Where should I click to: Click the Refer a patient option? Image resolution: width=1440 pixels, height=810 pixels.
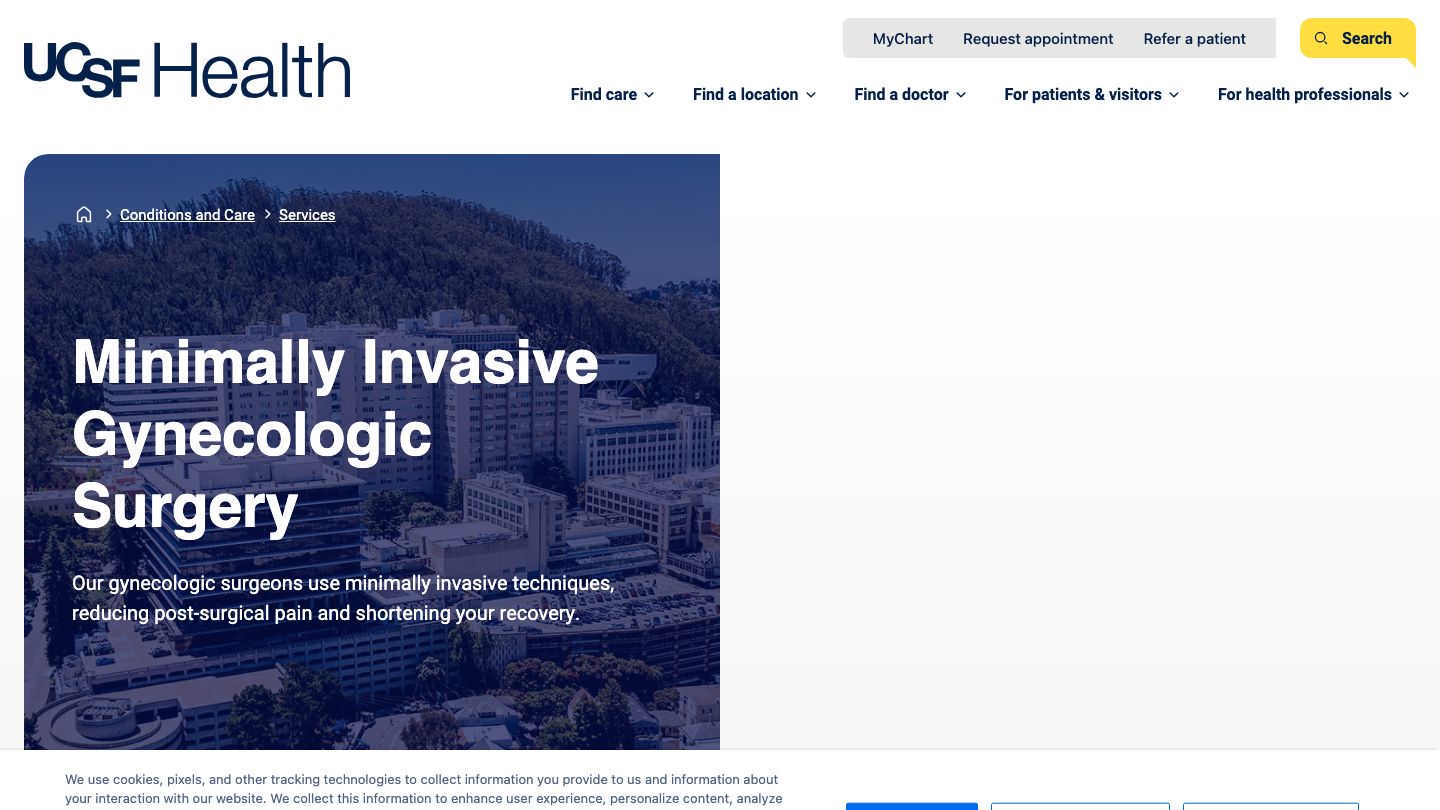tap(1194, 38)
